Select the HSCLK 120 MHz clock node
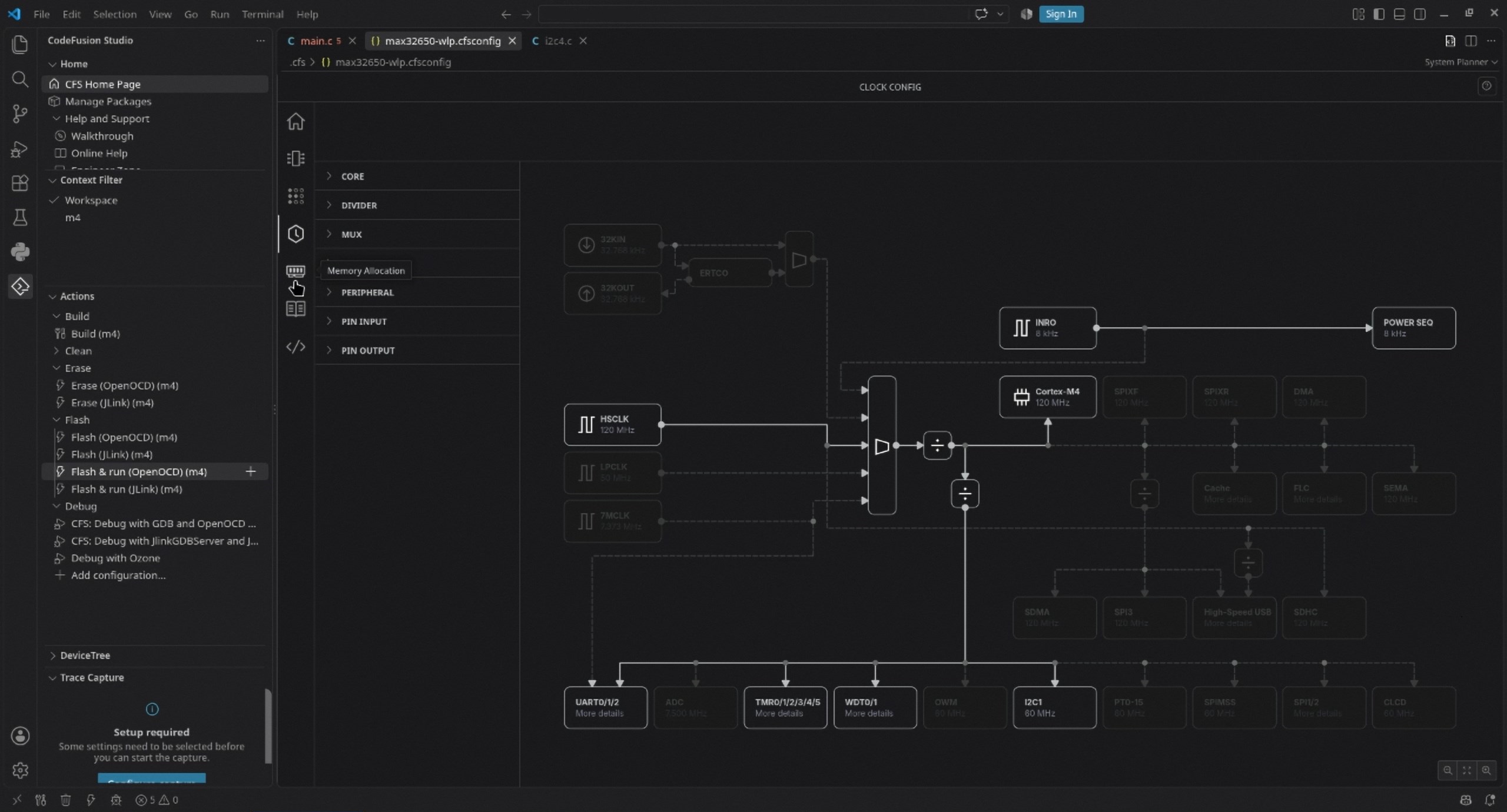 tap(612, 424)
